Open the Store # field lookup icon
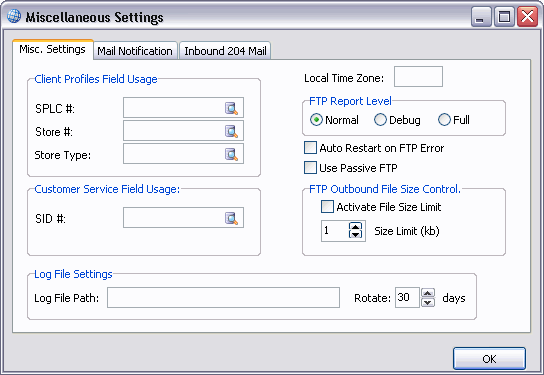Viewport: 544px width, 375px height. (x=231, y=131)
